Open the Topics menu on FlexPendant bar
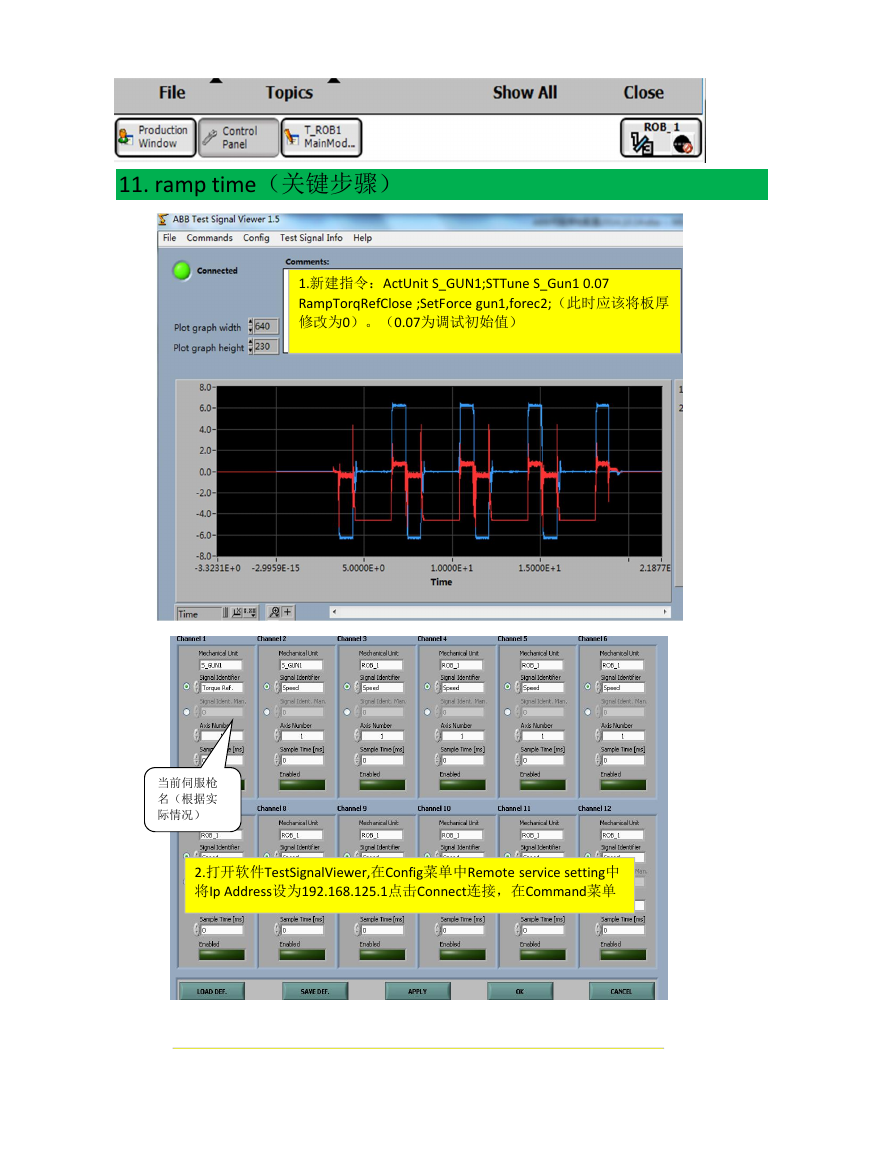This screenshot has height=1155, width=893. coord(289,93)
